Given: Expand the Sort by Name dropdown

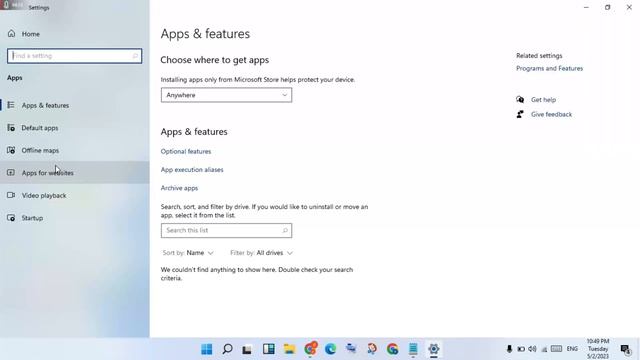Looking at the screenshot, I should 188,253.
